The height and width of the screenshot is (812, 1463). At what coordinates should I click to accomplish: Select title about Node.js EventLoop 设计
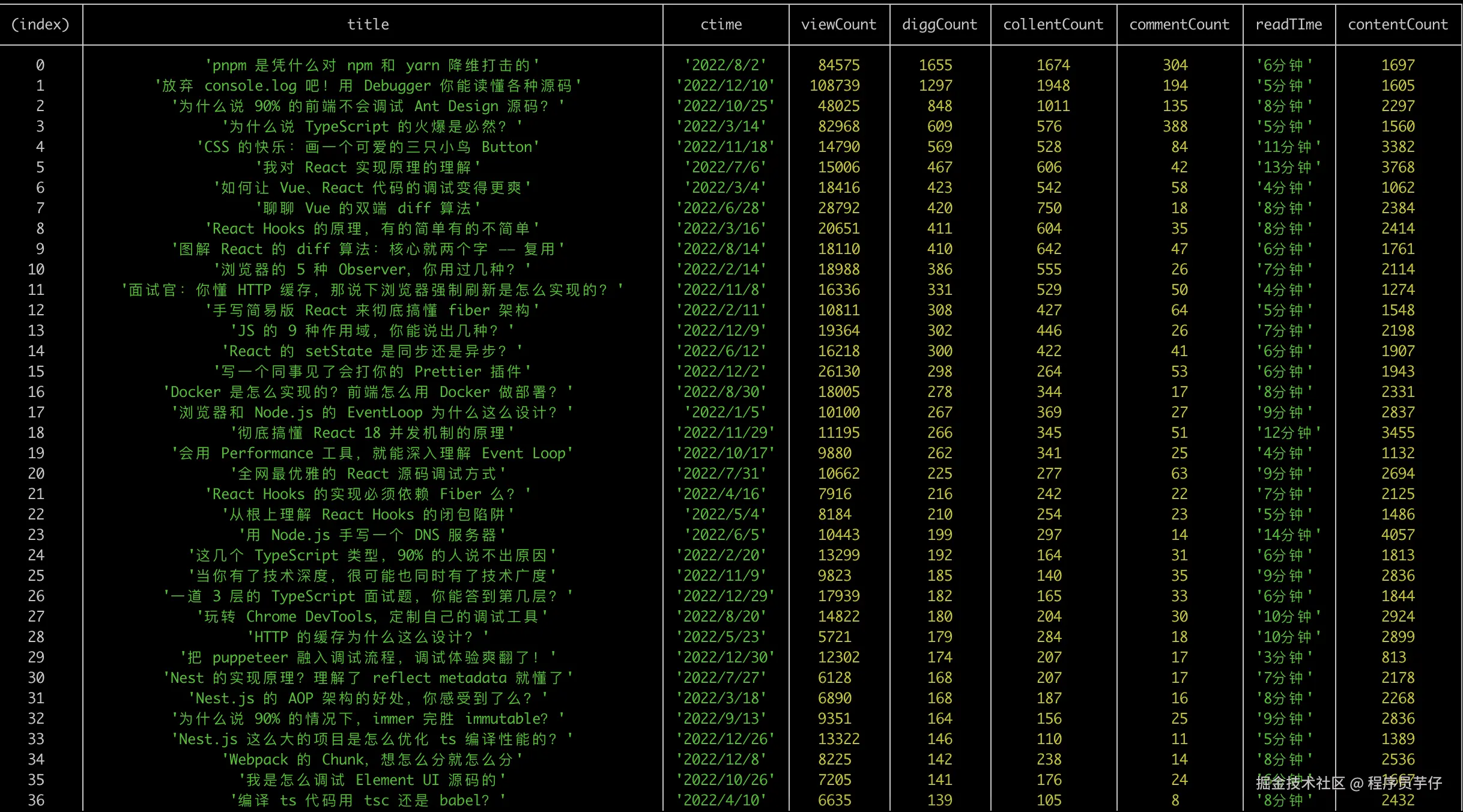[372, 413]
